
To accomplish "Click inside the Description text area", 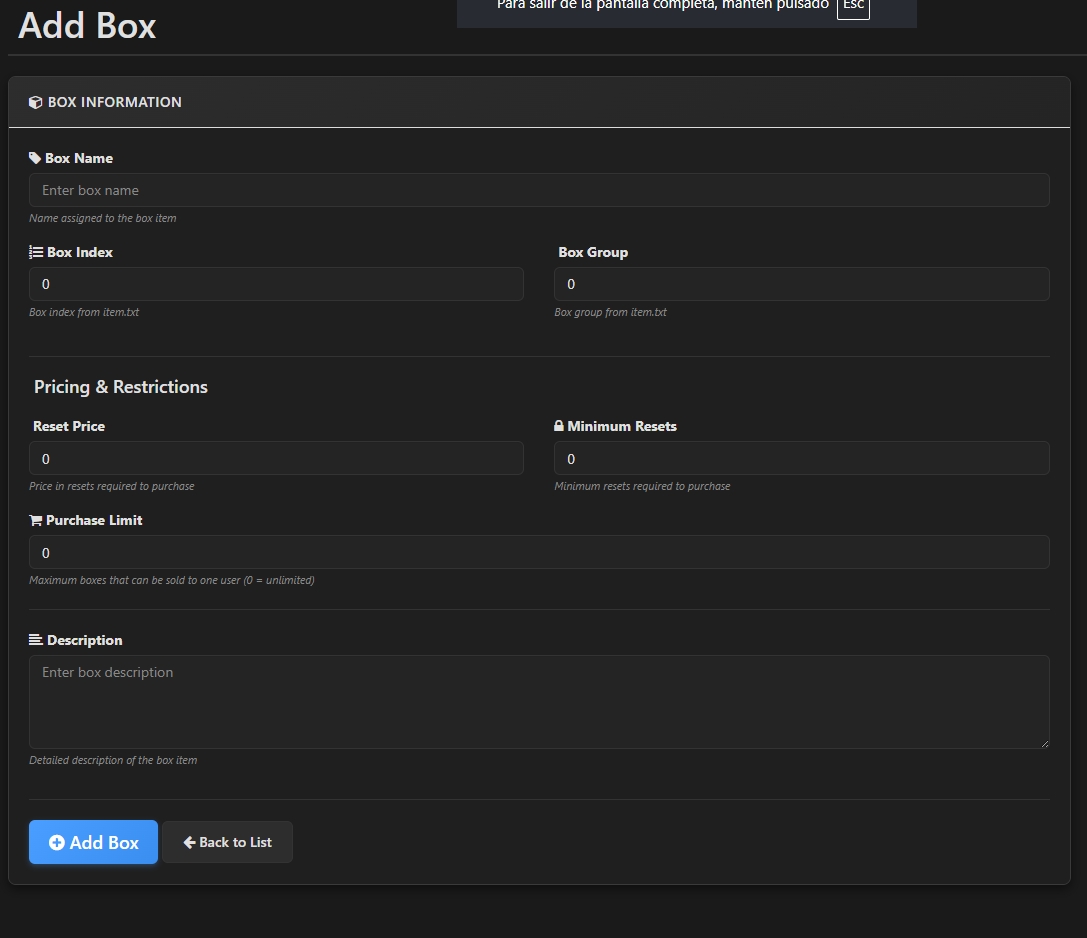I will click(x=539, y=702).
